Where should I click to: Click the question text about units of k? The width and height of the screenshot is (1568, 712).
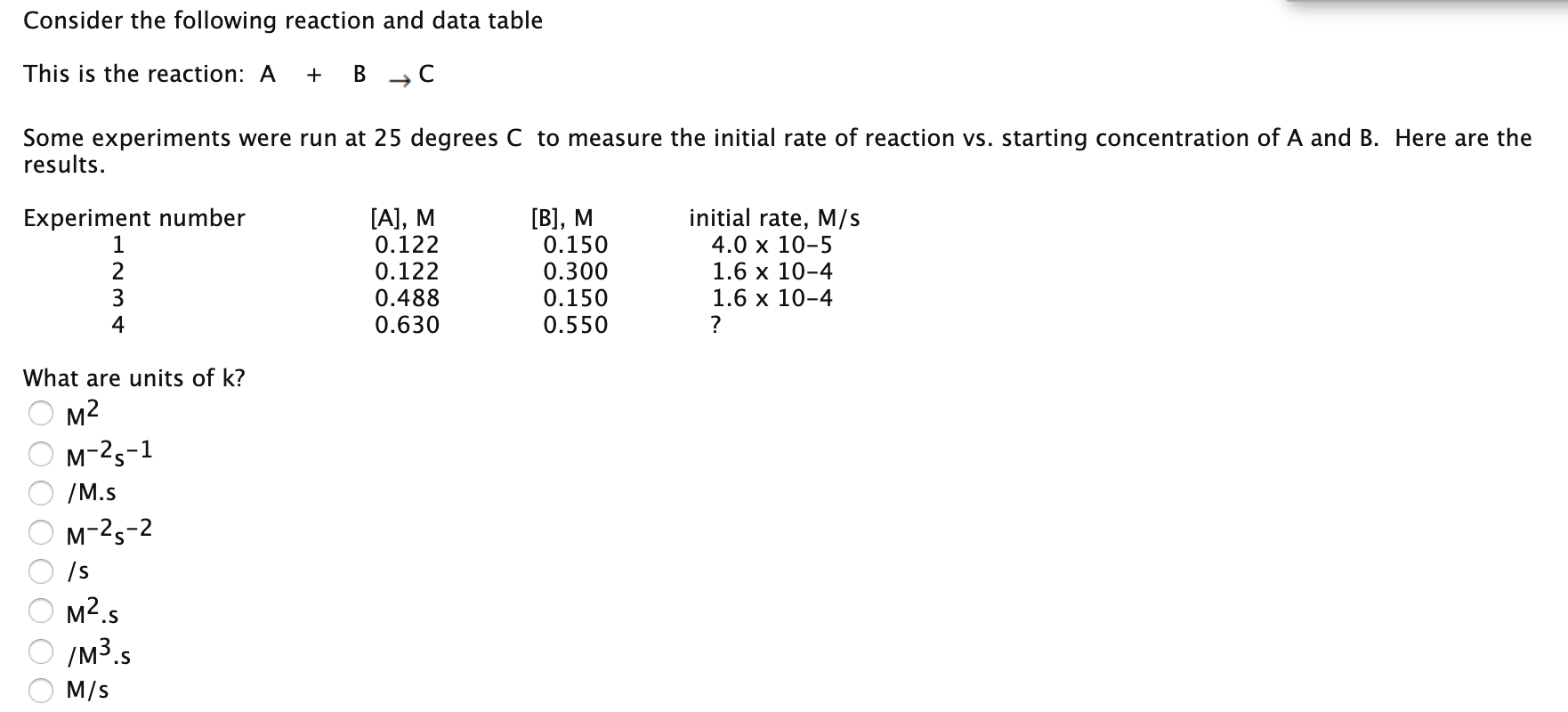(133, 377)
